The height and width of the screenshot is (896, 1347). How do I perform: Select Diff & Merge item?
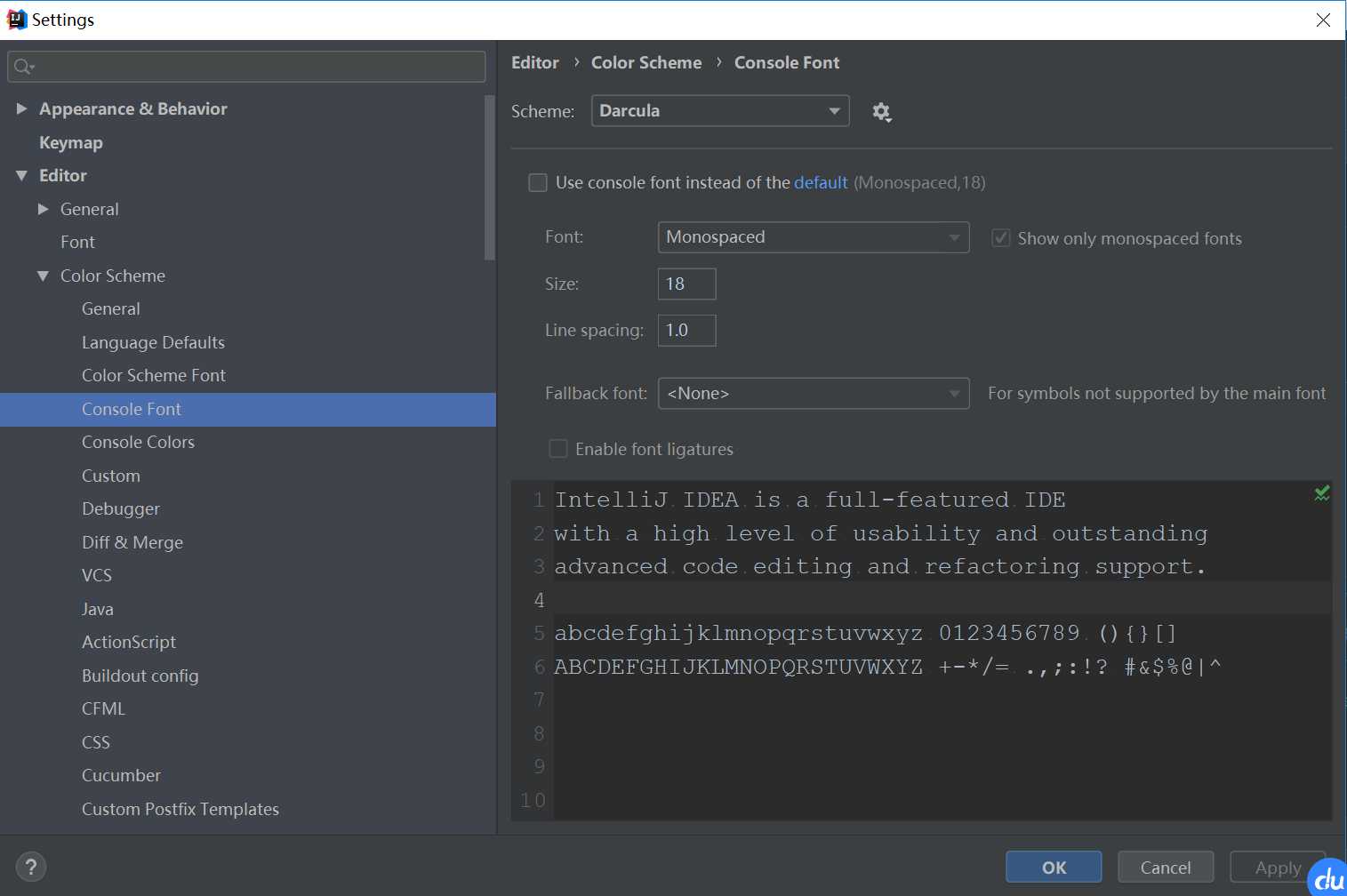(132, 542)
